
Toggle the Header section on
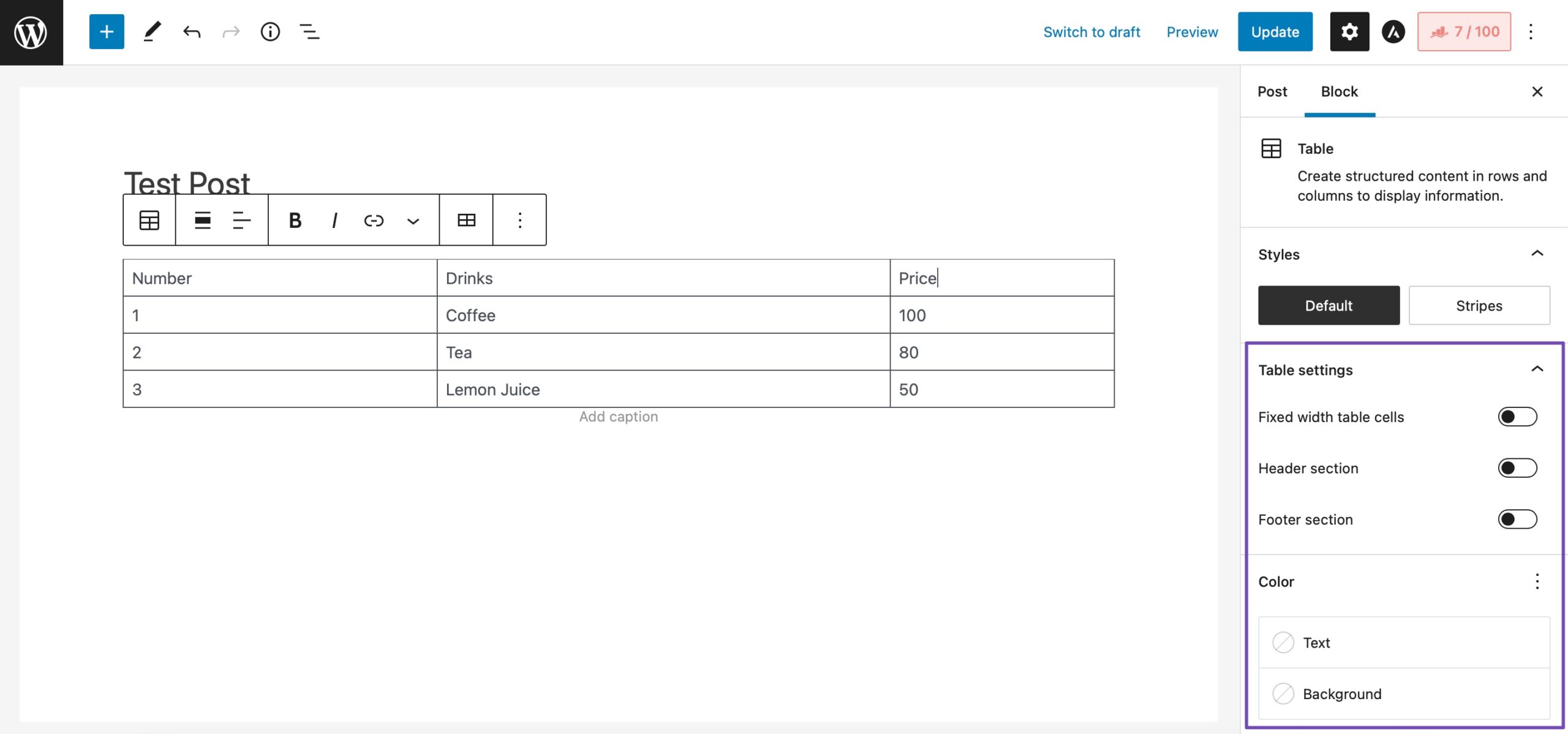click(1516, 467)
